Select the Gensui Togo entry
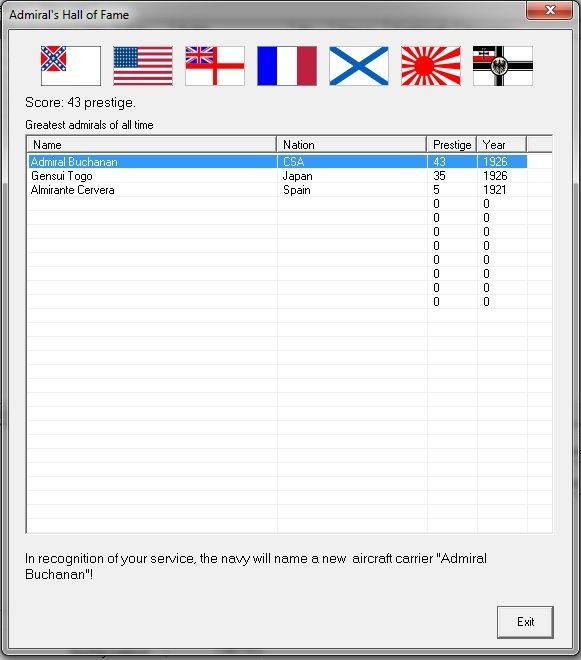Image resolution: width=581 pixels, height=660 pixels. pyautogui.click(x=61, y=176)
